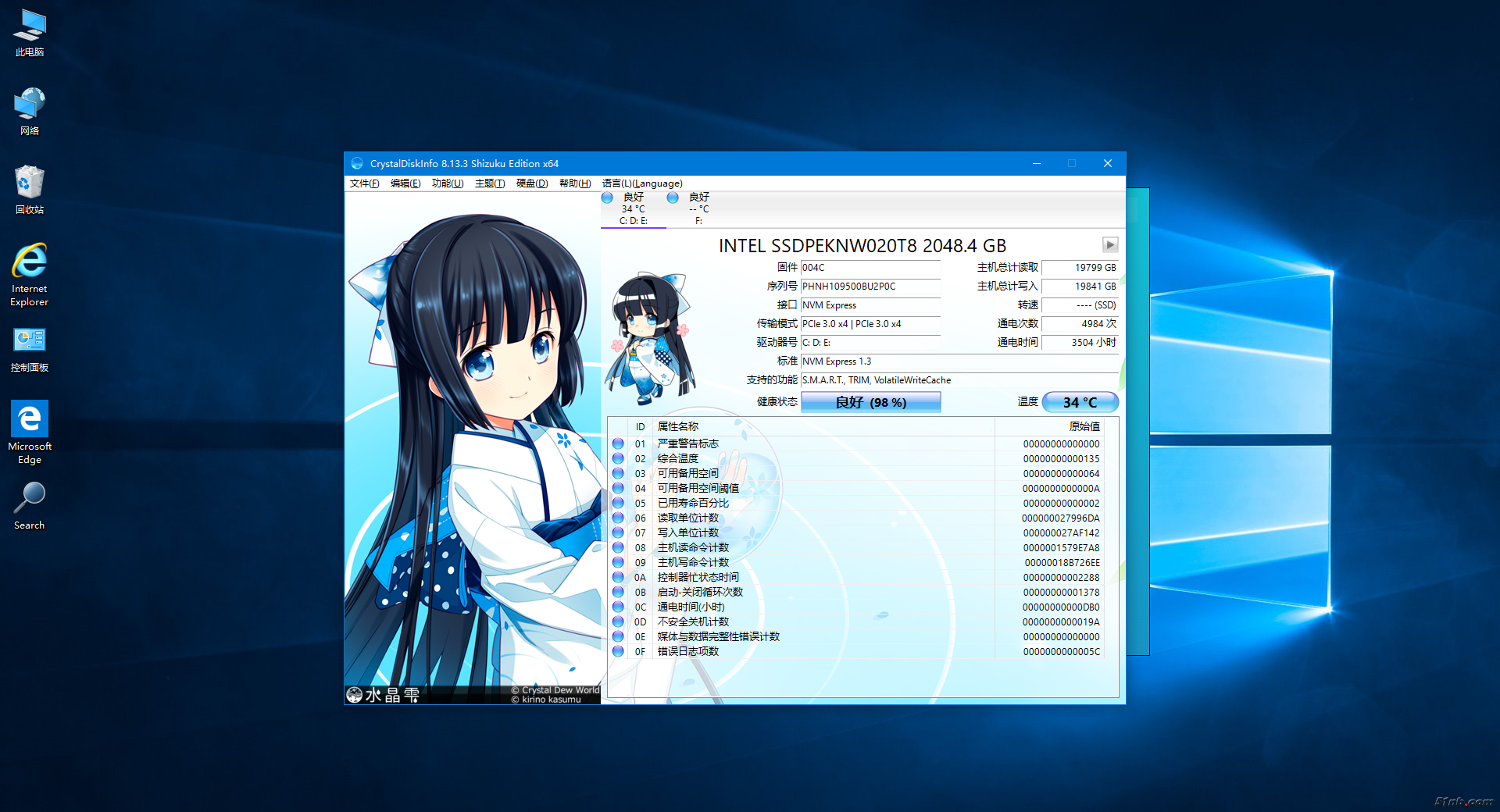Open the 硬盘(D) disk menu
The height and width of the screenshot is (812, 1500).
[532, 183]
